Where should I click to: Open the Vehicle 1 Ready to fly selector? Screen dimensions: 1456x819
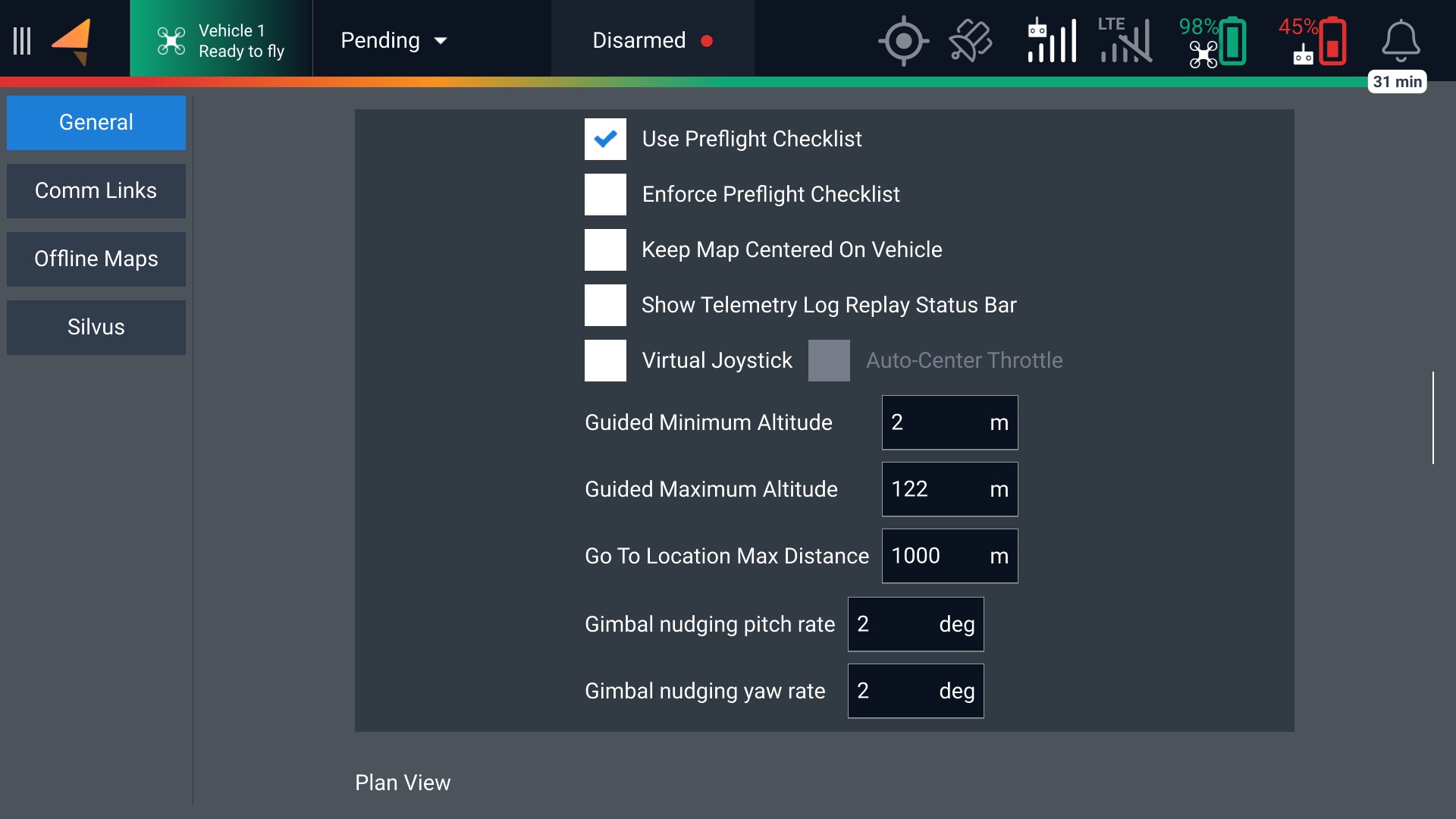(221, 41)
